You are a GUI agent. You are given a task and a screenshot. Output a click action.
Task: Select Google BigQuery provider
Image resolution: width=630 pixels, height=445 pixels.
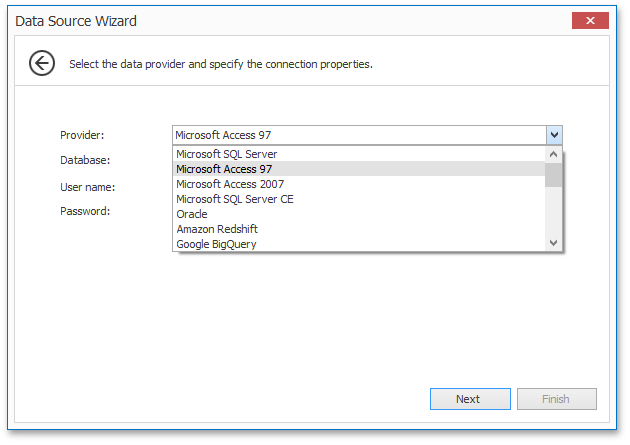[x=359, y=244]
